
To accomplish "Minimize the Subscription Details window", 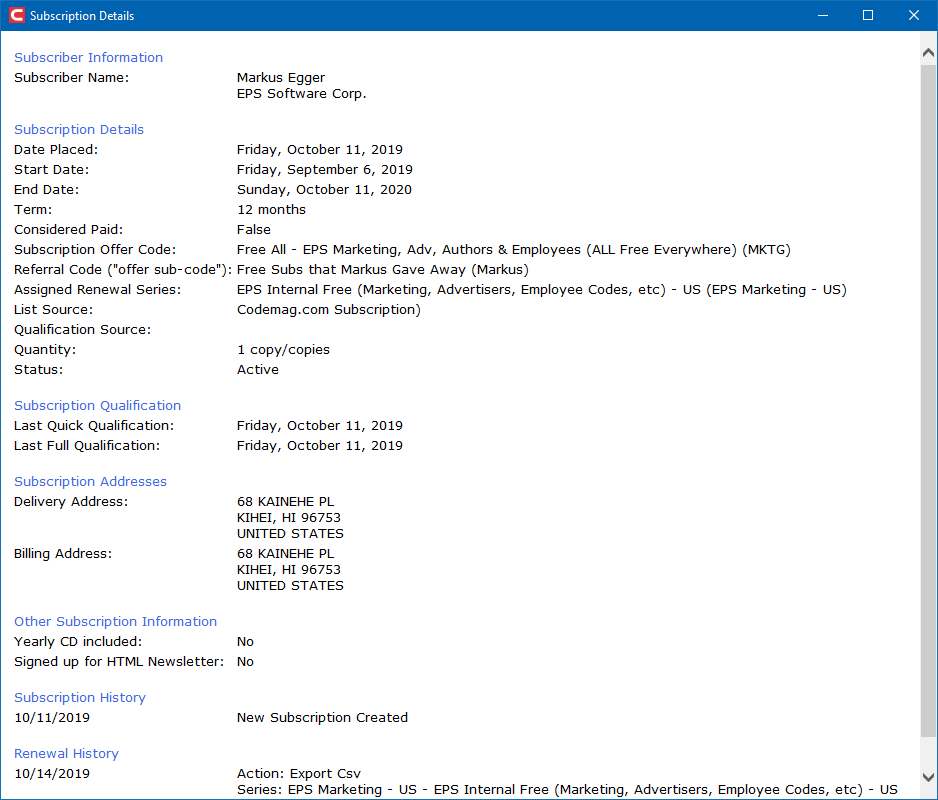I will point(823,15).
